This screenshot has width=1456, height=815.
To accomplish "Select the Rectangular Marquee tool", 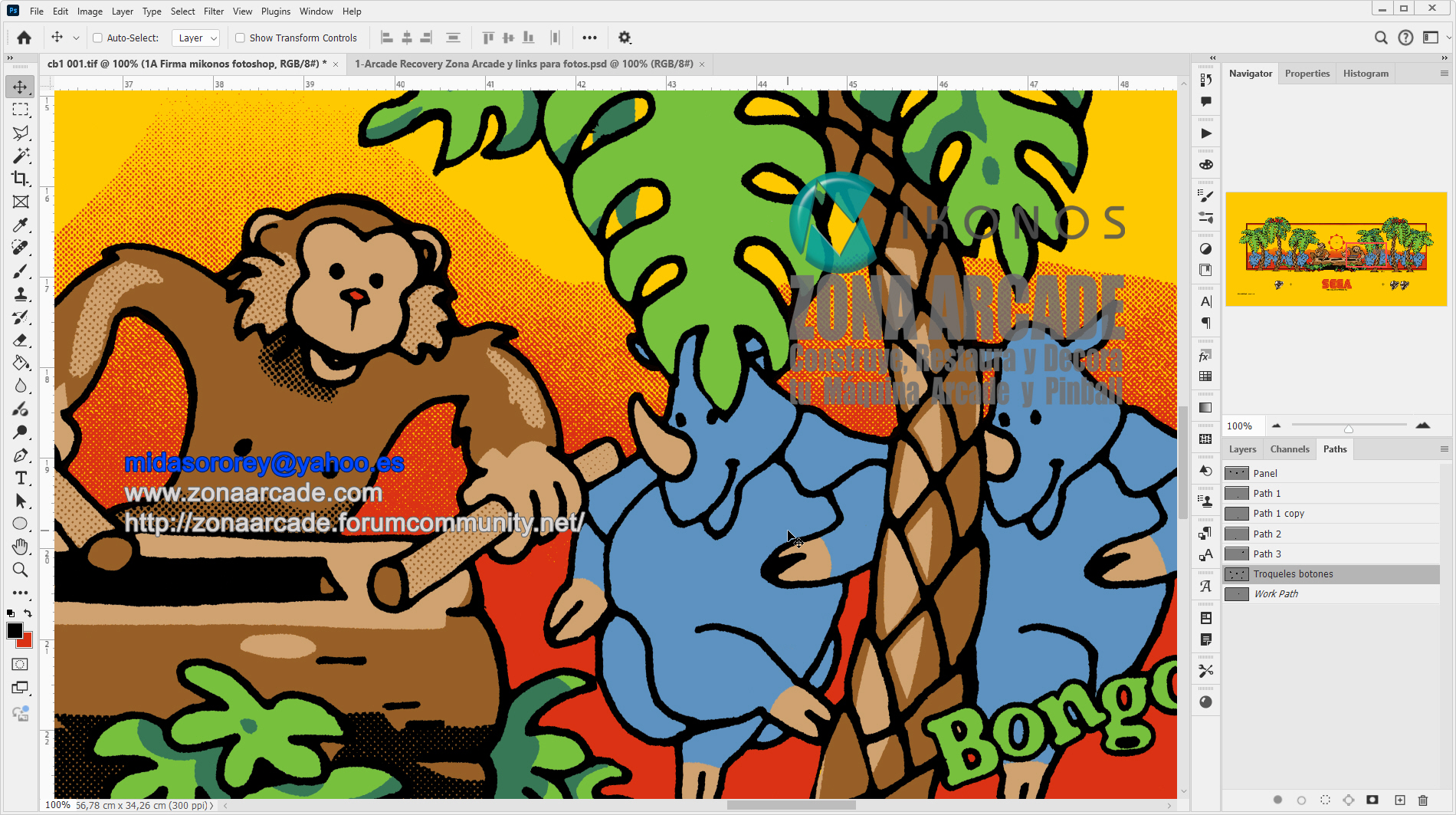I will pyautogui.click(x=21, y=110).
